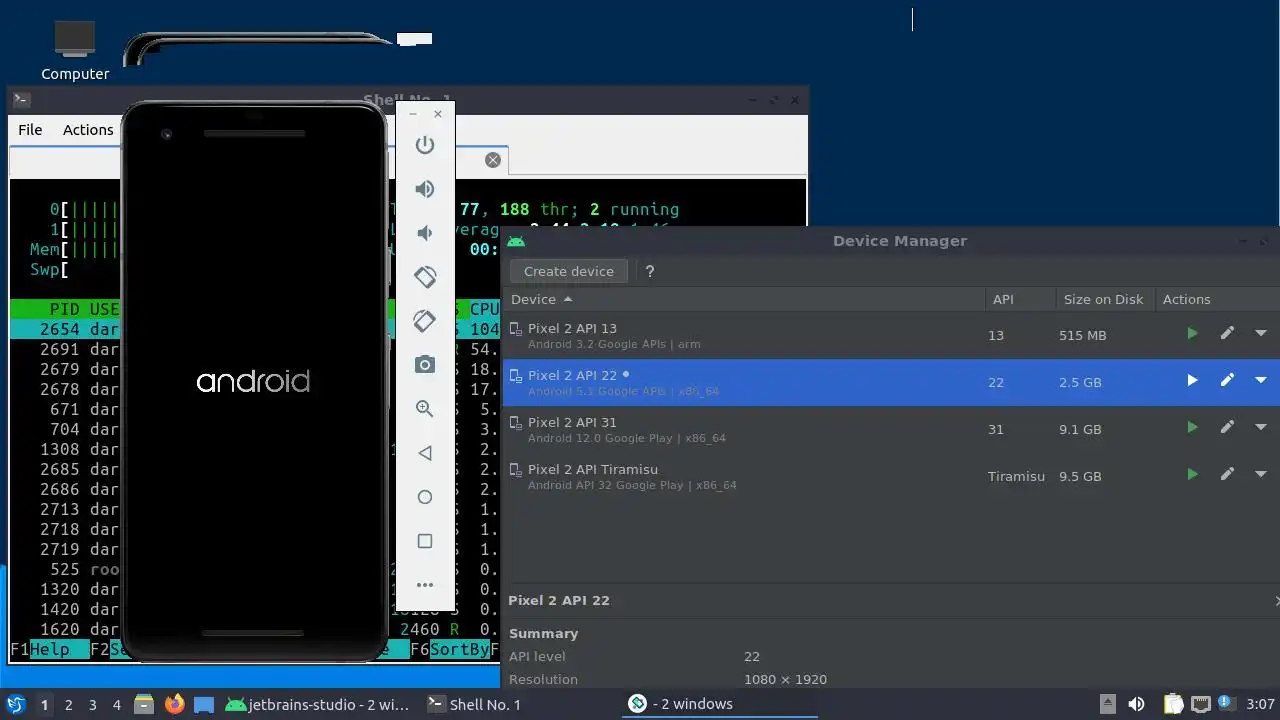Click F1 Help in htop footer
This screenshot has width=1280, height=720.
pos(40,650)
